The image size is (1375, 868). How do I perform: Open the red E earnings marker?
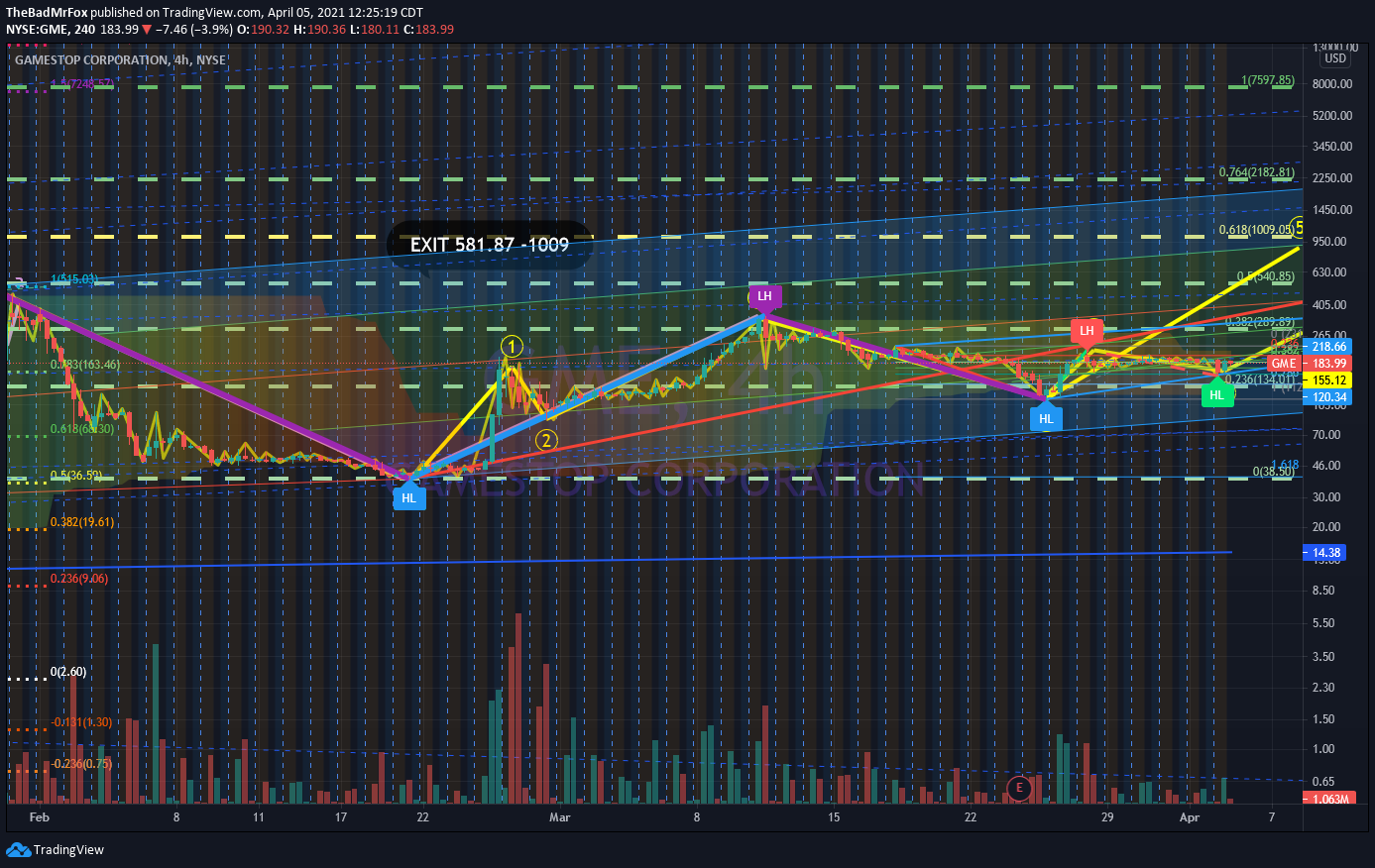pyautogui.click(x=1018, y=789)
